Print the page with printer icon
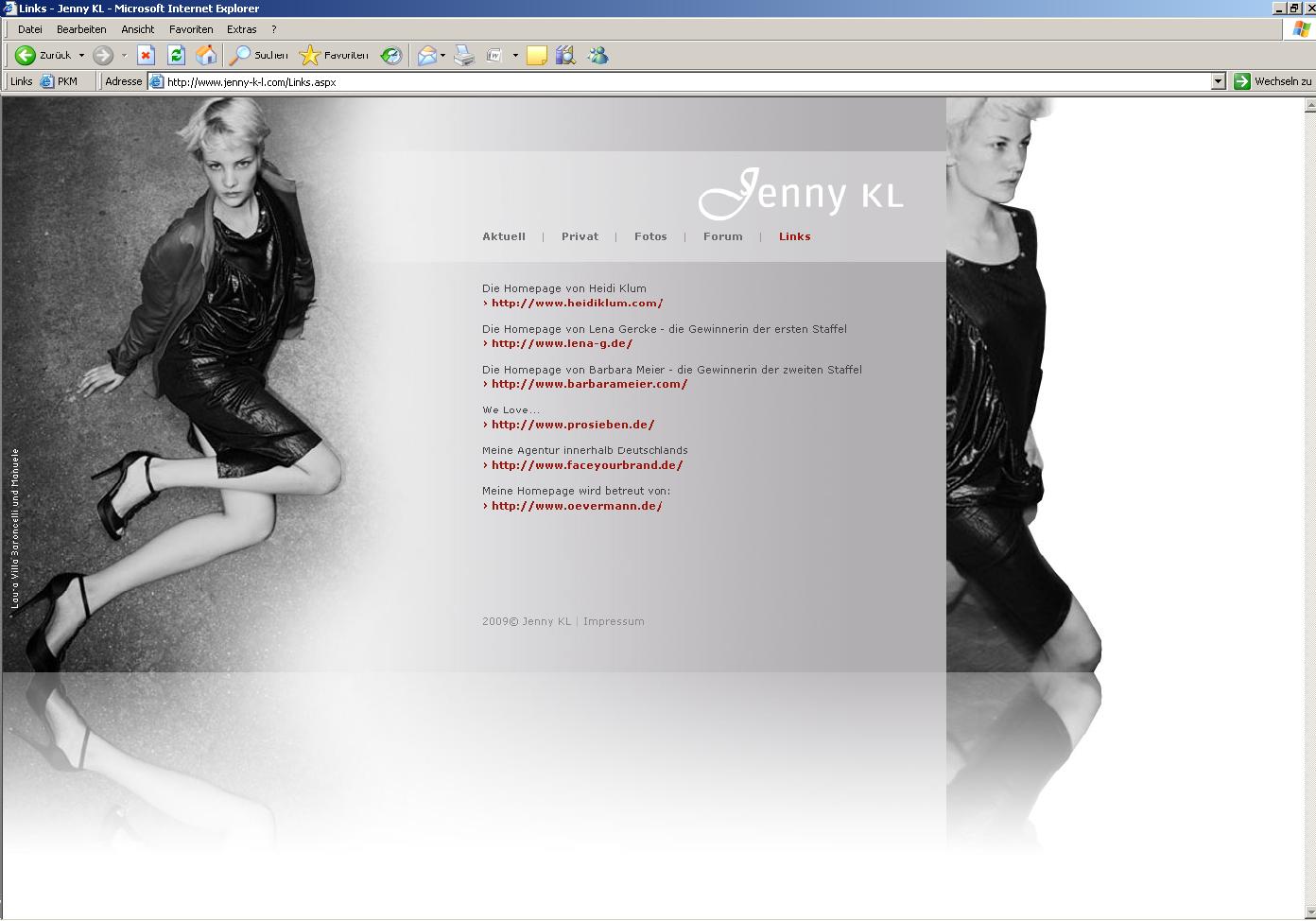Image resolution: width=1316 pixels, height=921 pixels. [463, 56]
